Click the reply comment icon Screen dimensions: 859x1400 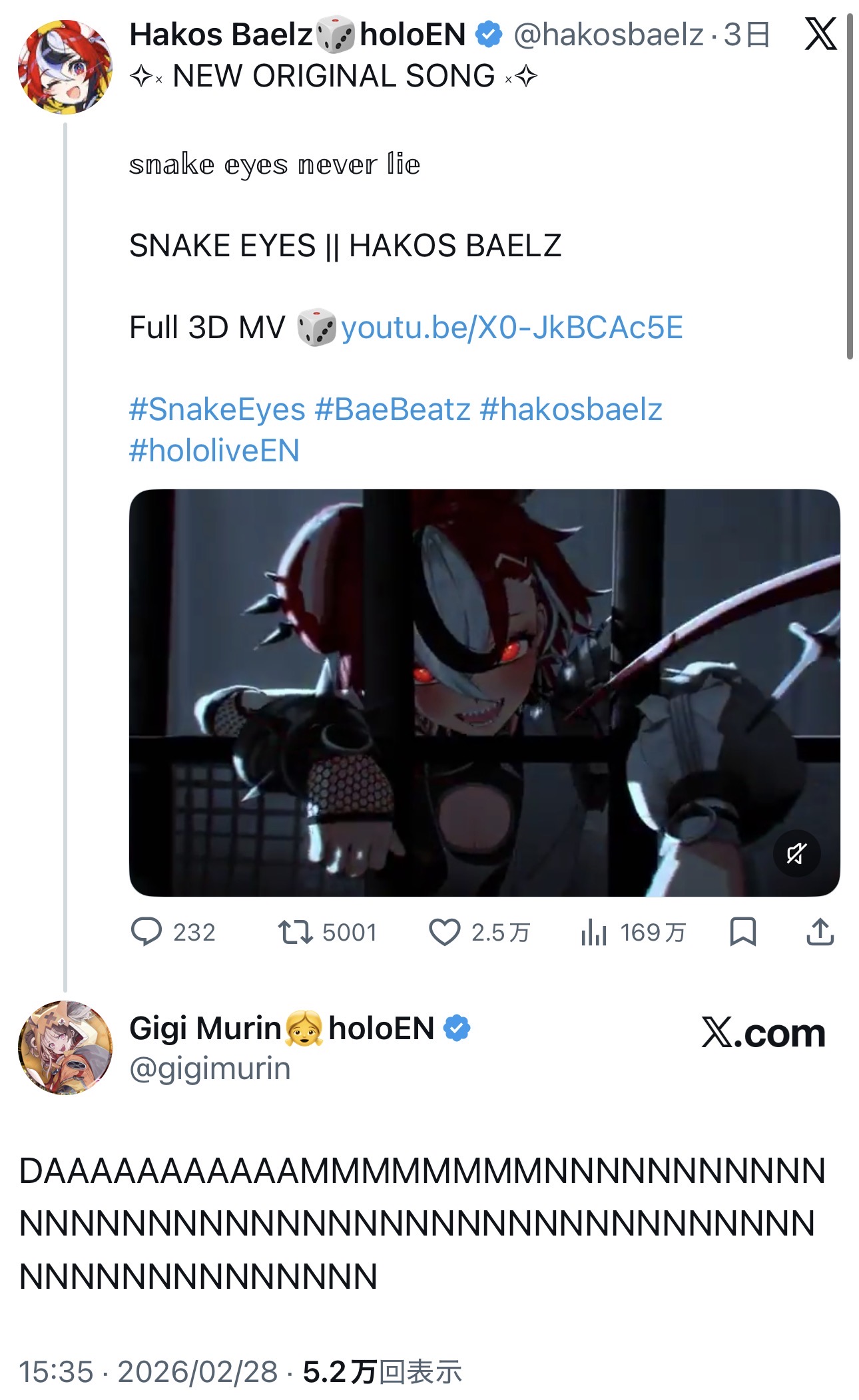(146, 931)
